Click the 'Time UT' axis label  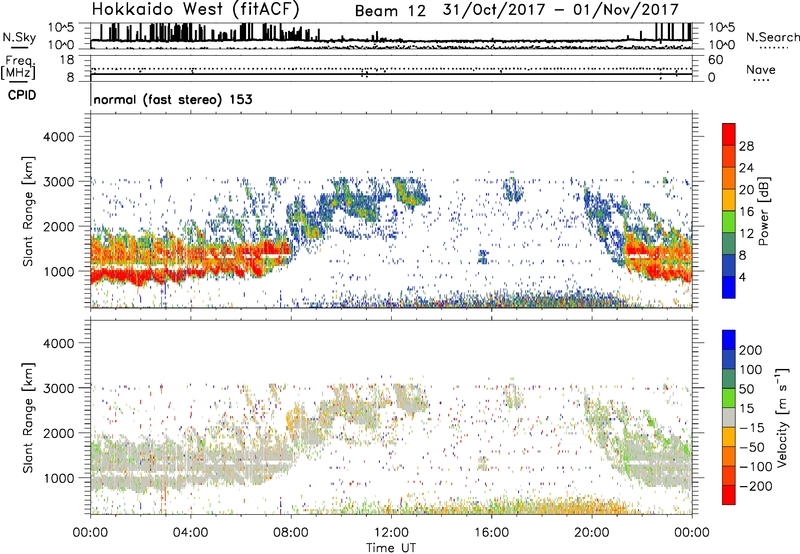point(391,547)
